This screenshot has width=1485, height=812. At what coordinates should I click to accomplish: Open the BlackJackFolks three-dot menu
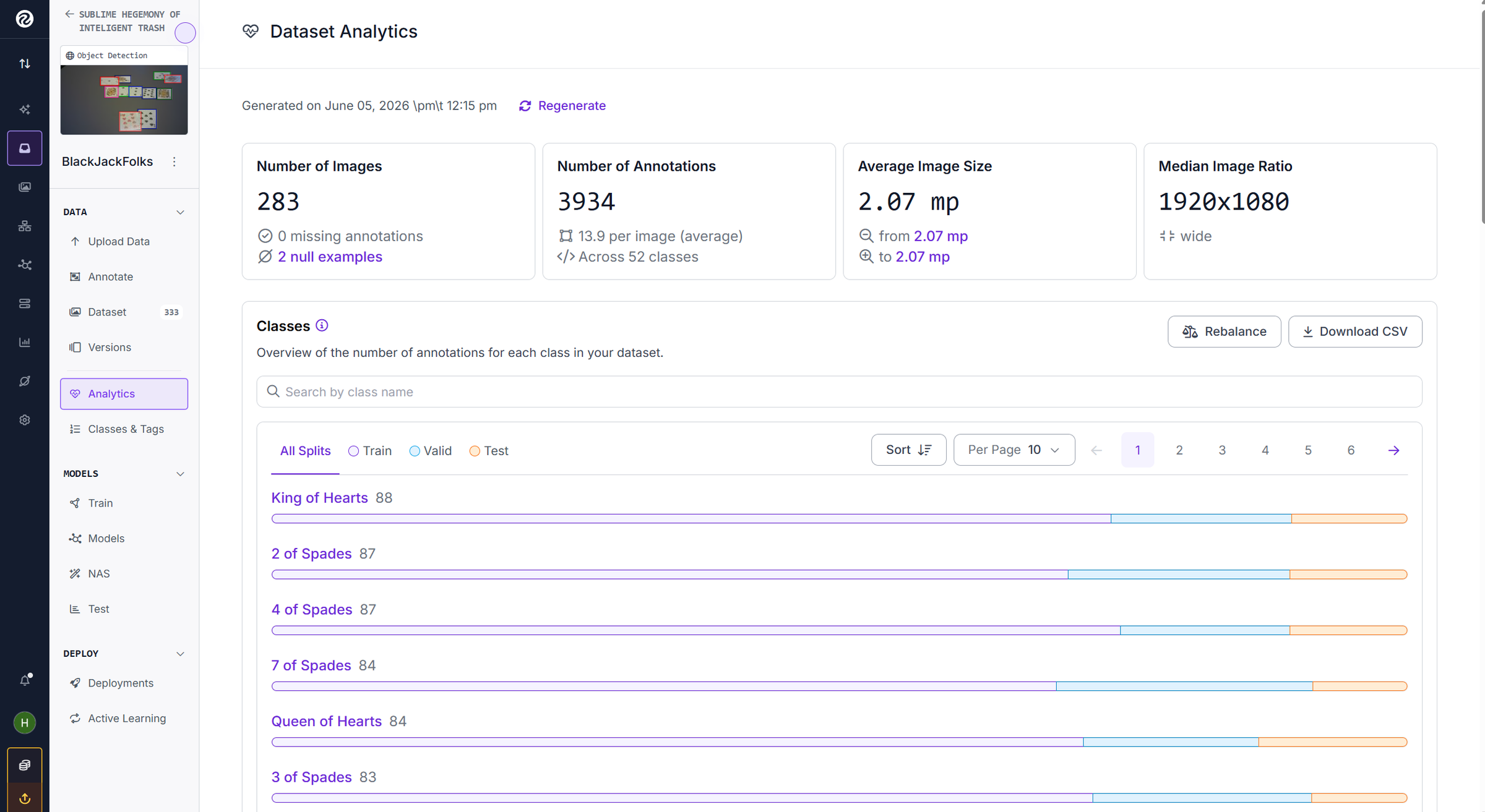tap(174, 161)
